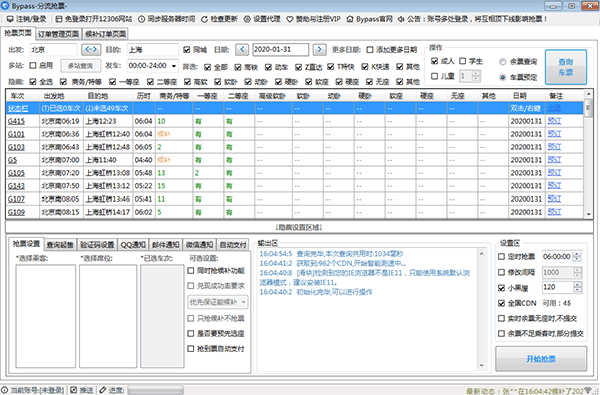This screenshot has height=395, width=600.
Task: Open 赞助与注册VIP toolbar item
Action: [313, 19]
